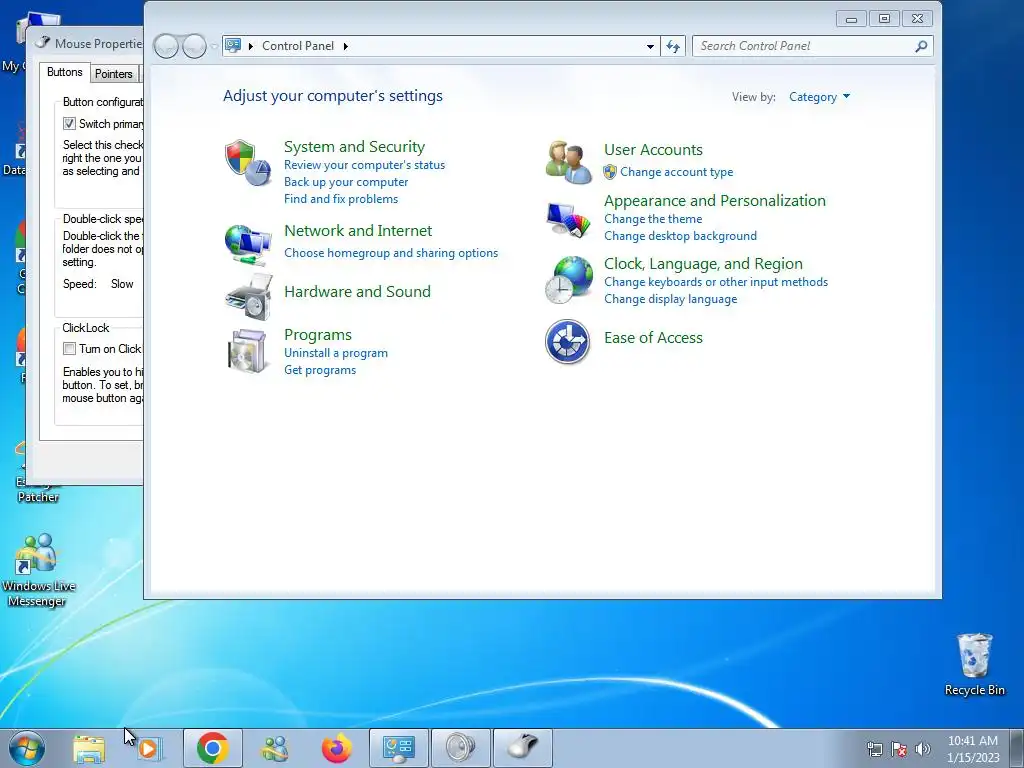Switch to the Control Panel taskbar button
The width and height of the screenshot is (1024, 768).
tap(399, 748)
